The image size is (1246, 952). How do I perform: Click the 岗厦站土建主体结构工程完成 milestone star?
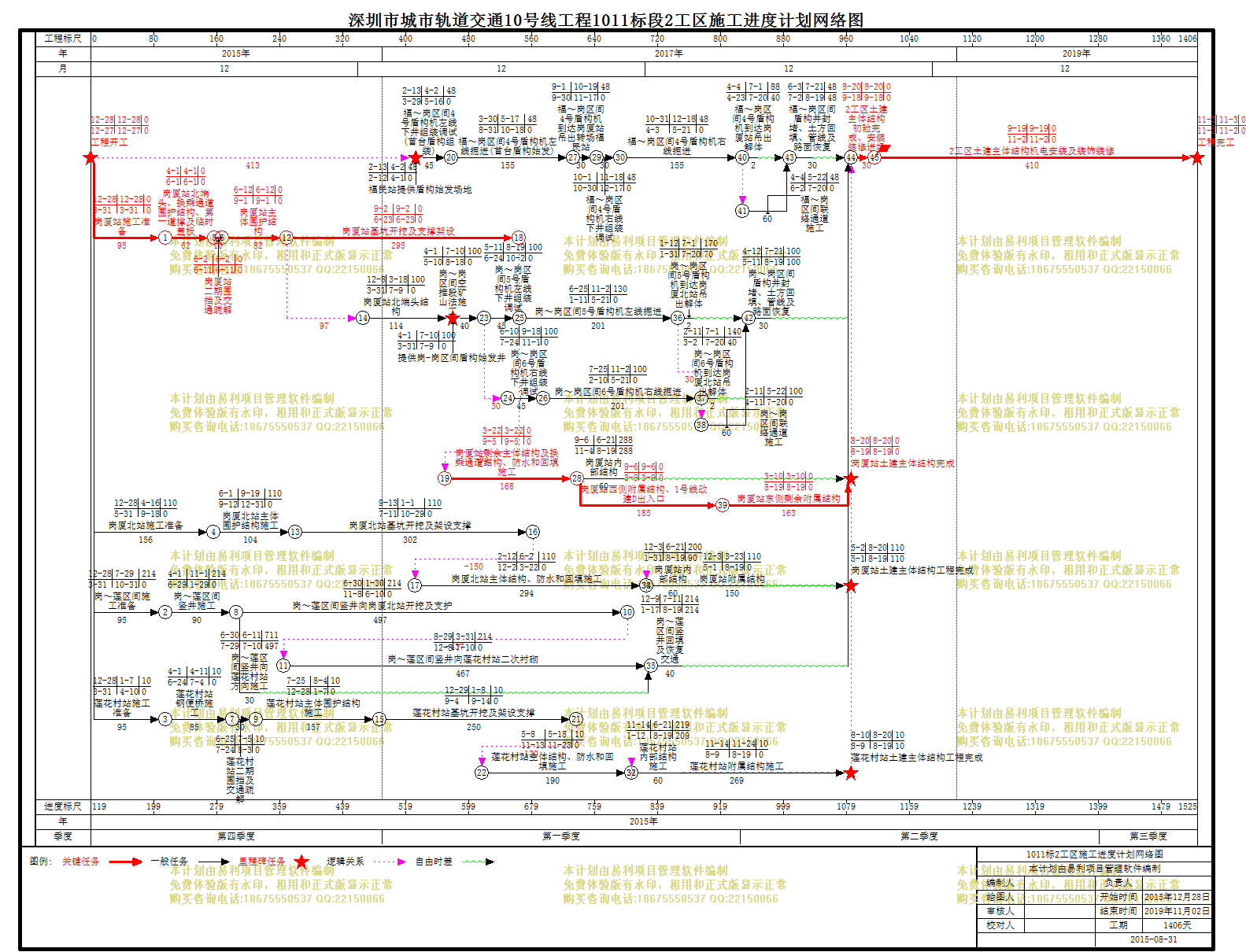[x=851, y=585]
